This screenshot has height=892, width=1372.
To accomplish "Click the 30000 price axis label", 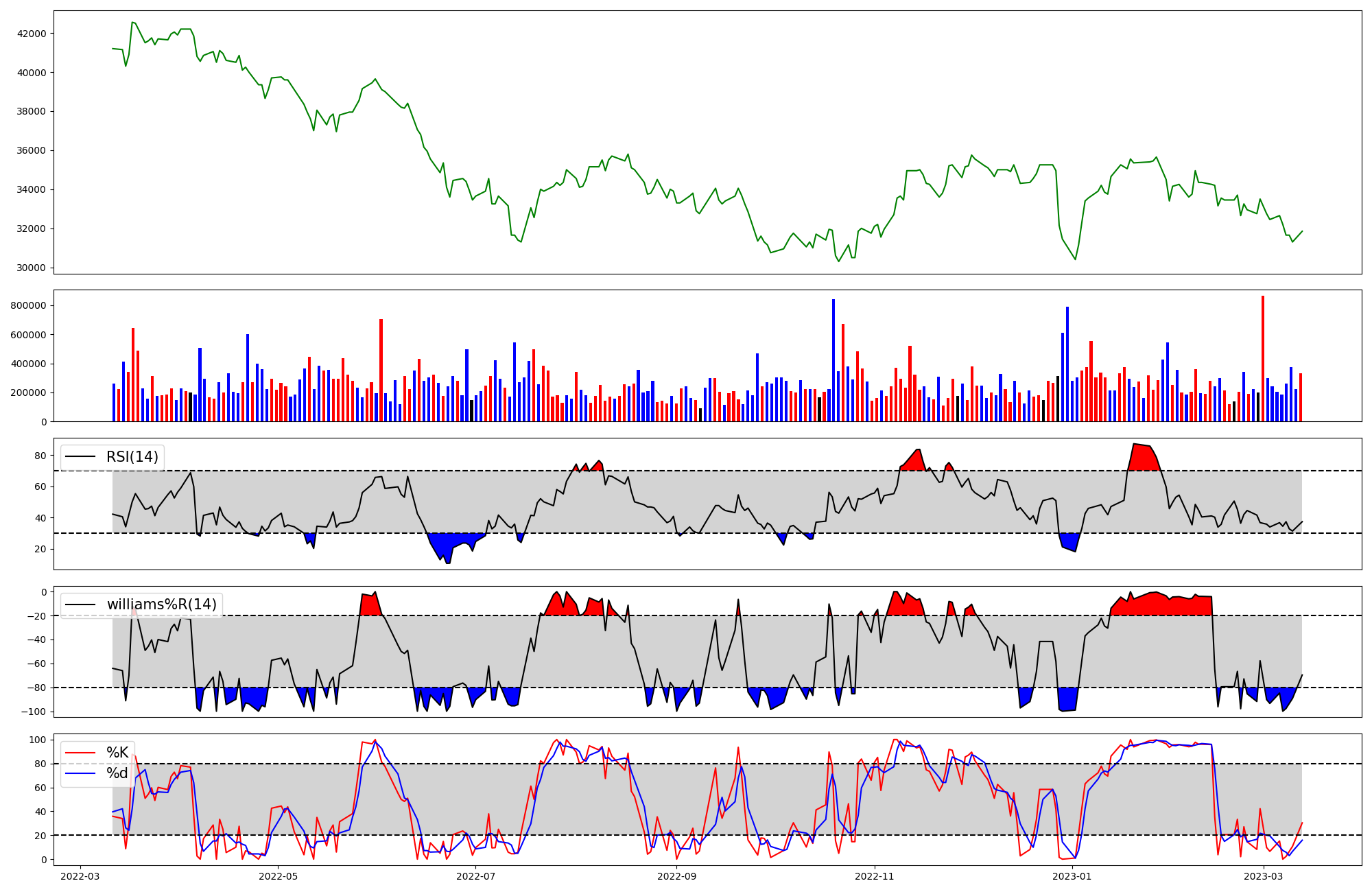I will (x=30, y=268).
